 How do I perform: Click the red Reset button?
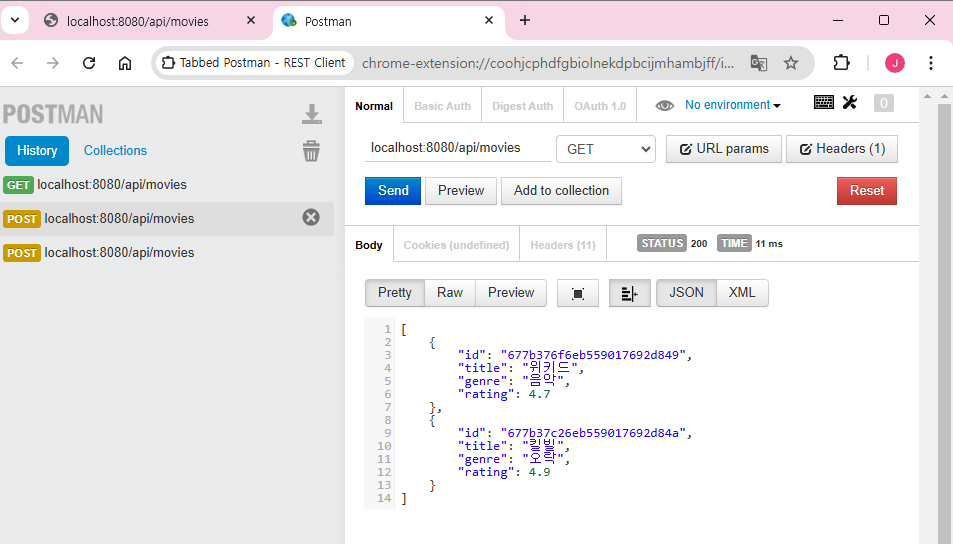point(867,191)
